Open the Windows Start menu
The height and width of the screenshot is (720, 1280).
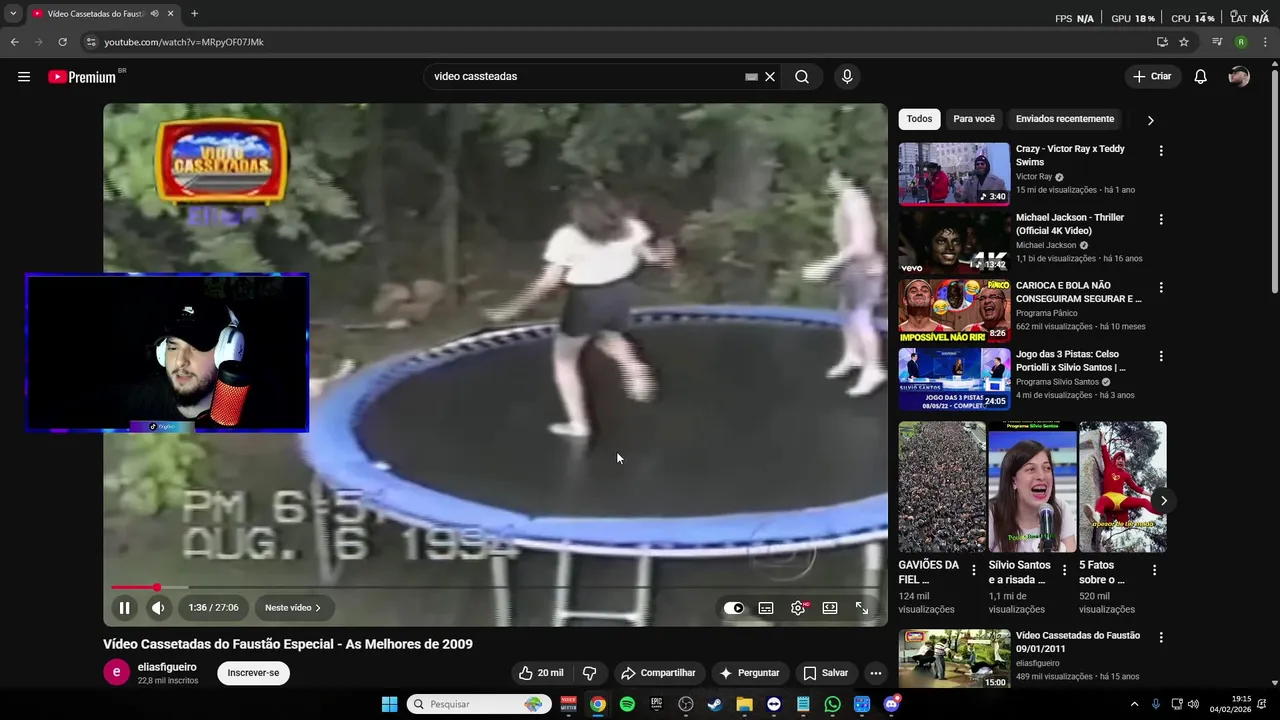click(390, 704)
